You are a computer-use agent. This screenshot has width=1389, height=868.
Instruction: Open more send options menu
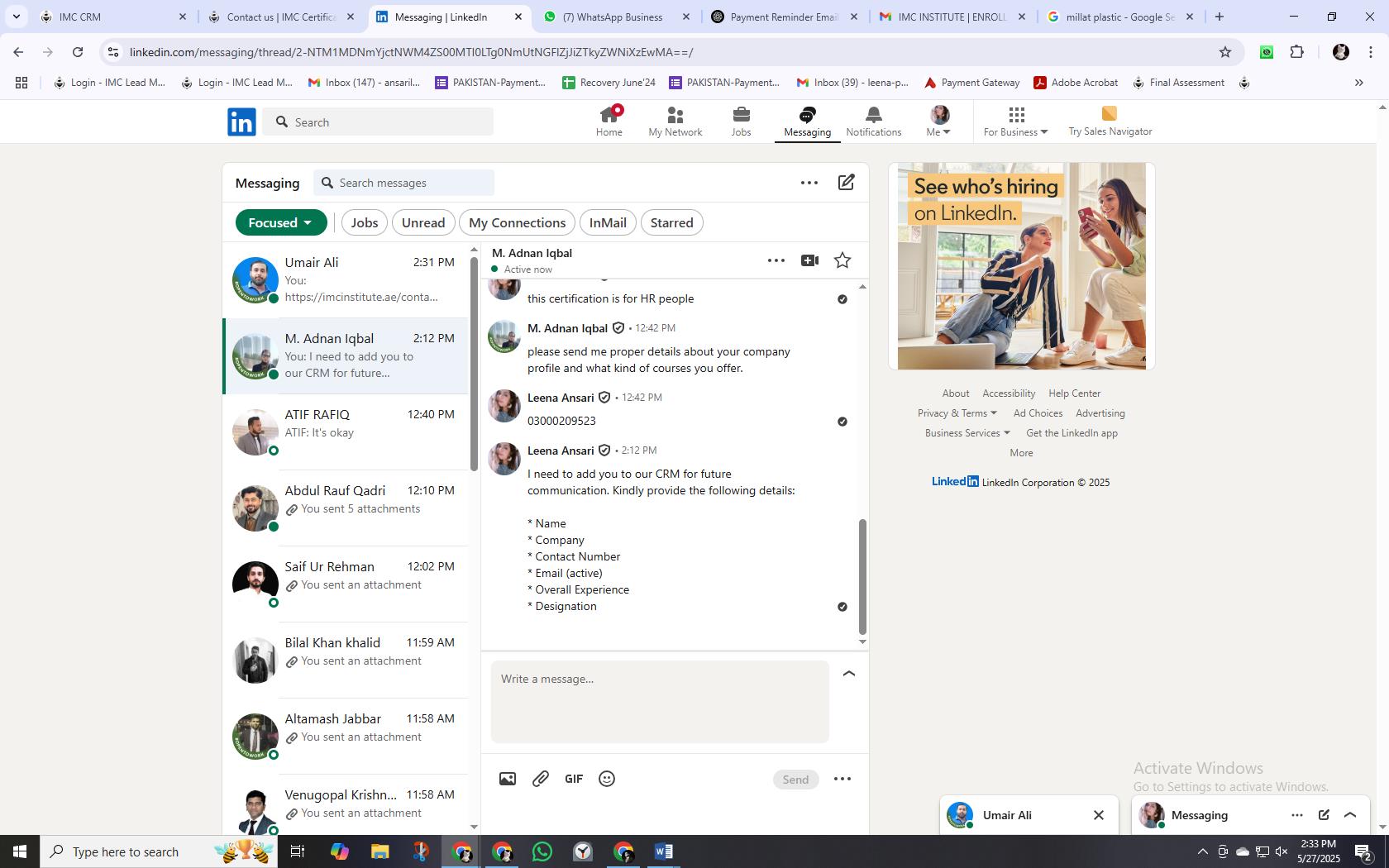[x=842, y=779]
